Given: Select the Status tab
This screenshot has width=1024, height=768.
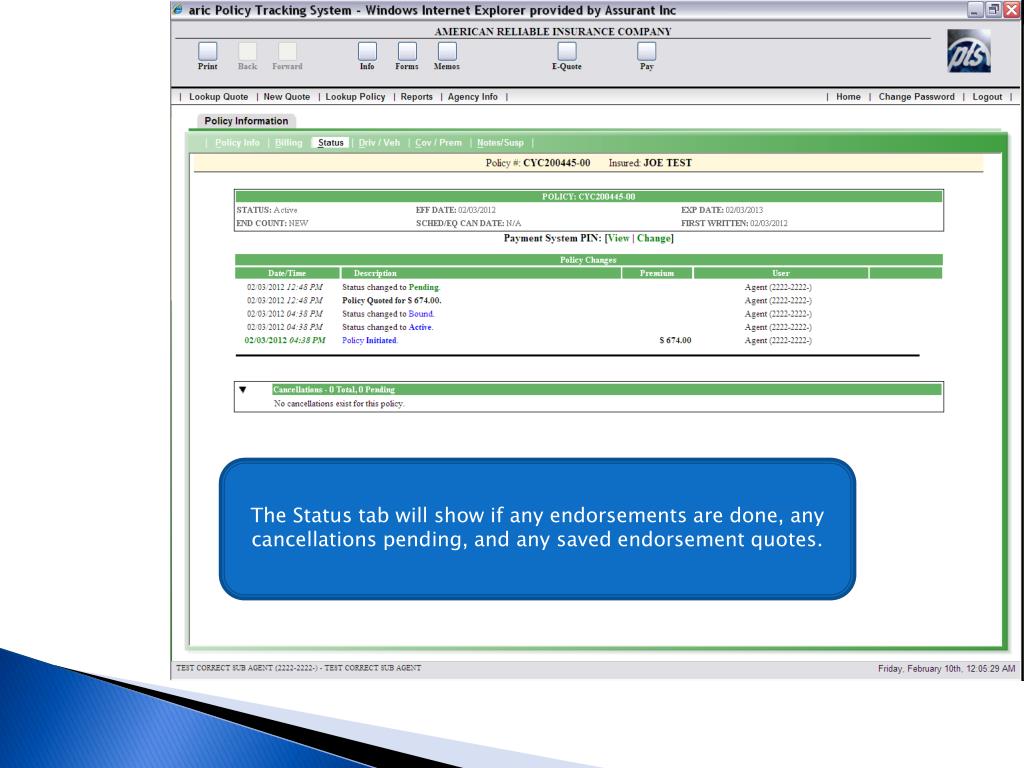Looking at the screenshot, I should (330, 142).
